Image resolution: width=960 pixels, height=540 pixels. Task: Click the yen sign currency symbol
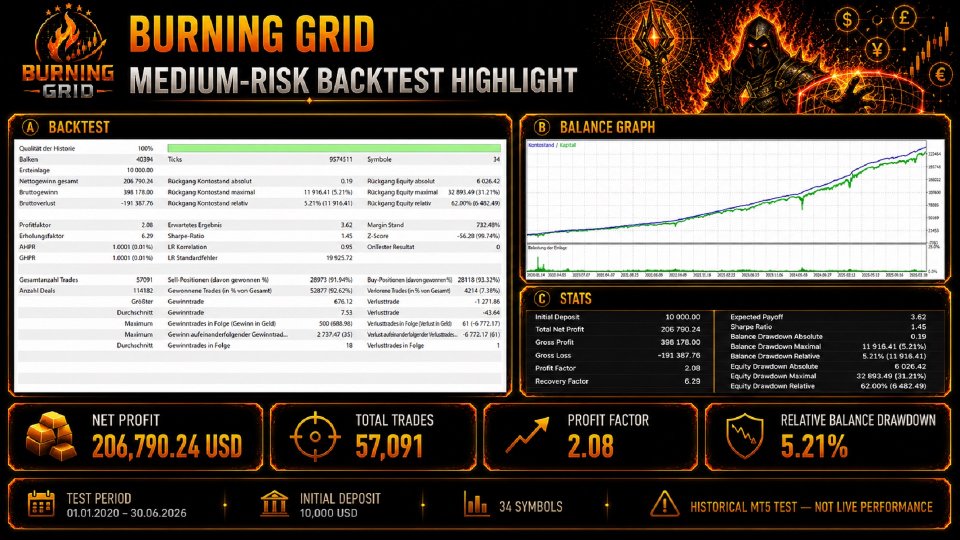pos(878,48)
